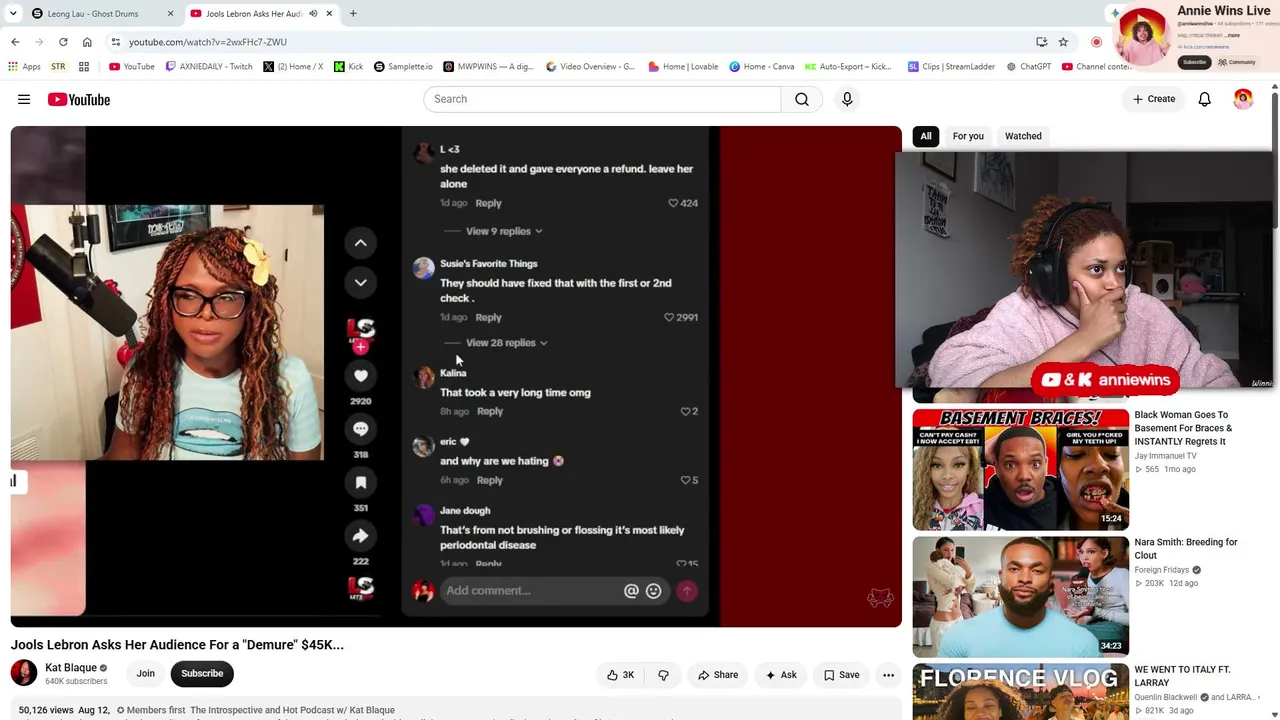Close the Jools Lebron YouTube tab
1280x720 pixels.
[329, 14]
